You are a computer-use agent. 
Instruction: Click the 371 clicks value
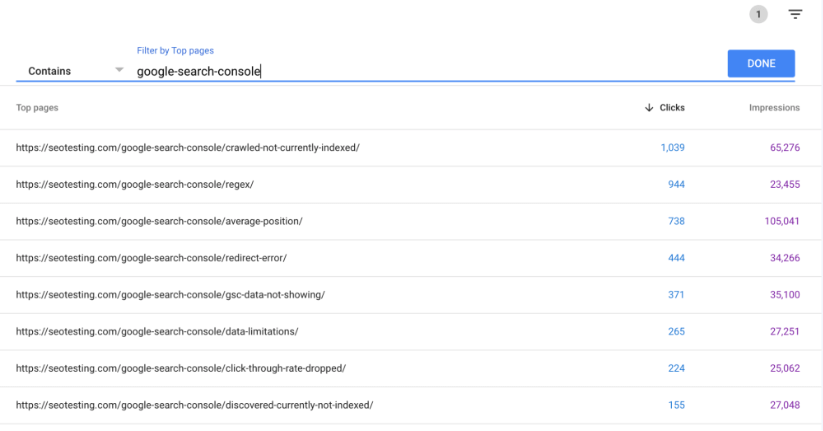[676, 295]
